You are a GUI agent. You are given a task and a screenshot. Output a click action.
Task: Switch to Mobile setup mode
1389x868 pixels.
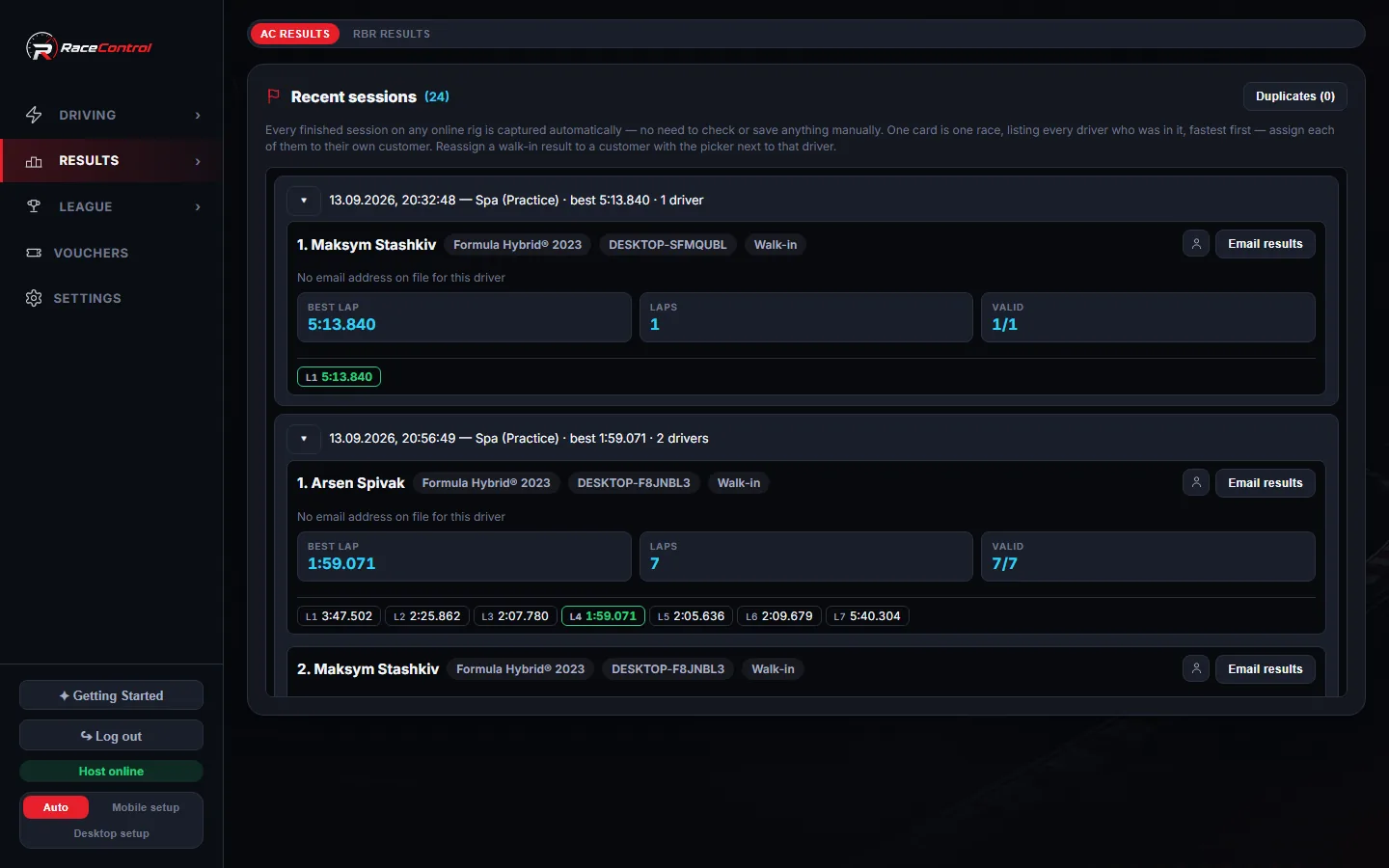146,807
